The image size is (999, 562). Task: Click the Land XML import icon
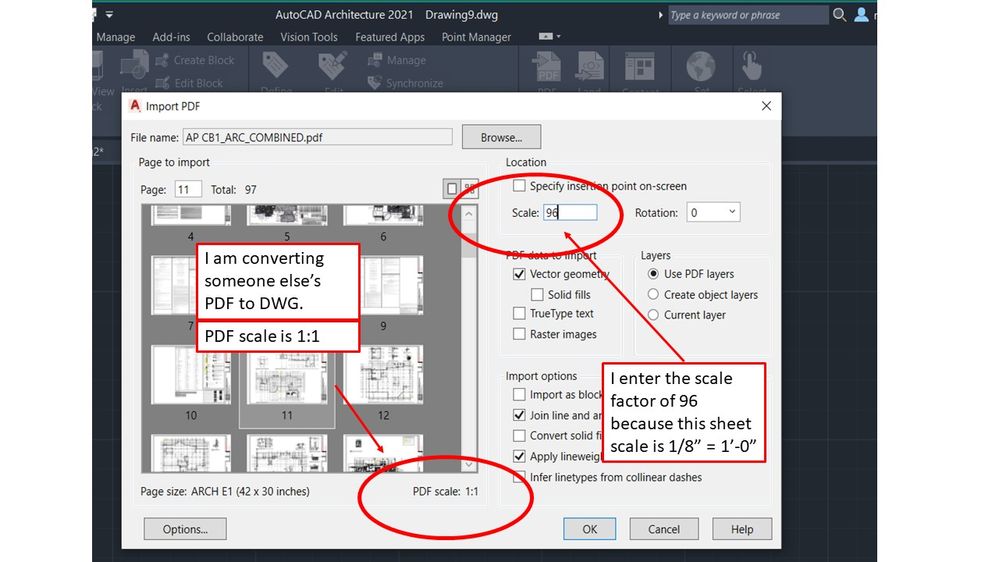590,66
